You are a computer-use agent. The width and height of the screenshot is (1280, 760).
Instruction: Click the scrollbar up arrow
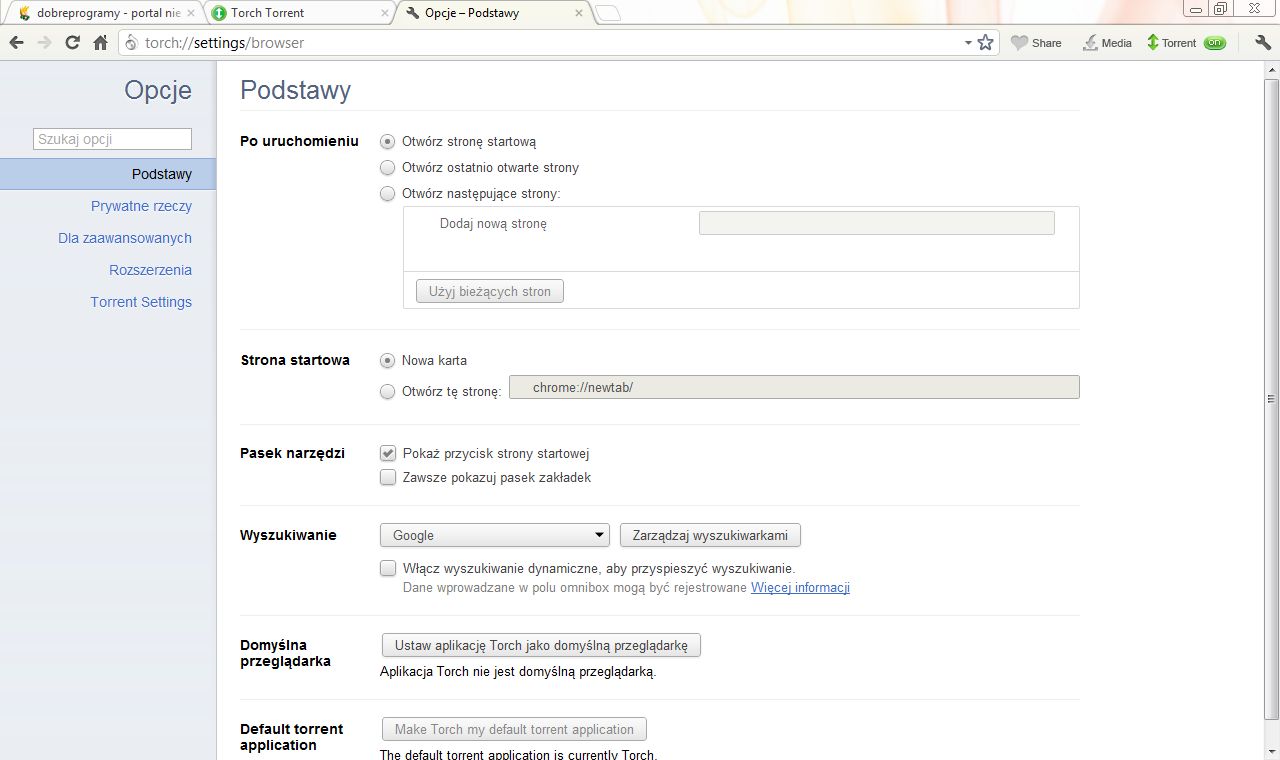(1272, 68)
